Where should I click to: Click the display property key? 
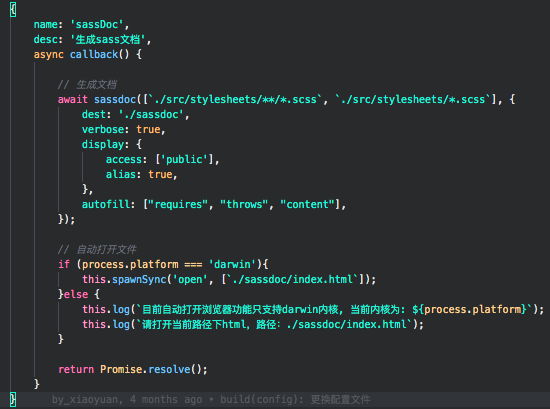tap(102, 145)
